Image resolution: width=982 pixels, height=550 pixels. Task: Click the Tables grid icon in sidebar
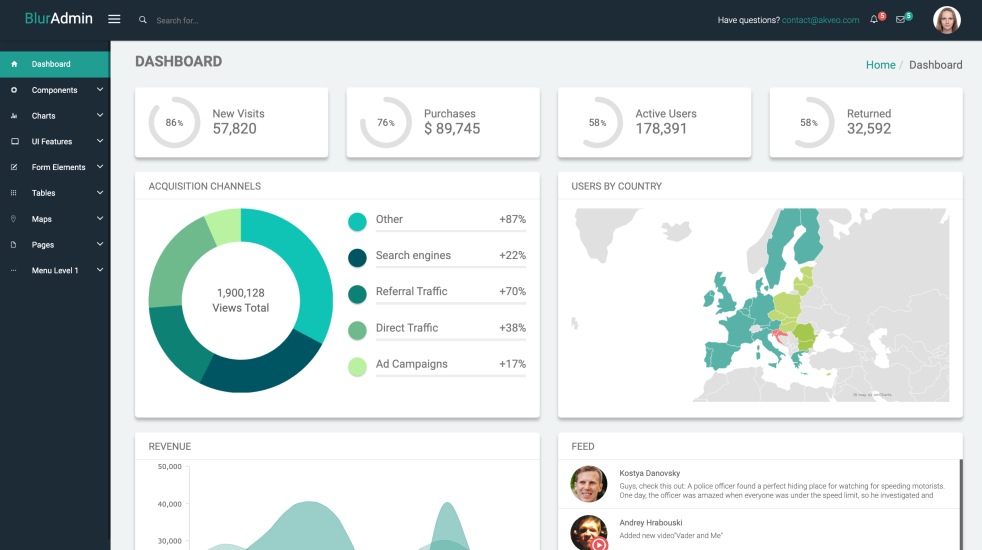pos(14,193)
